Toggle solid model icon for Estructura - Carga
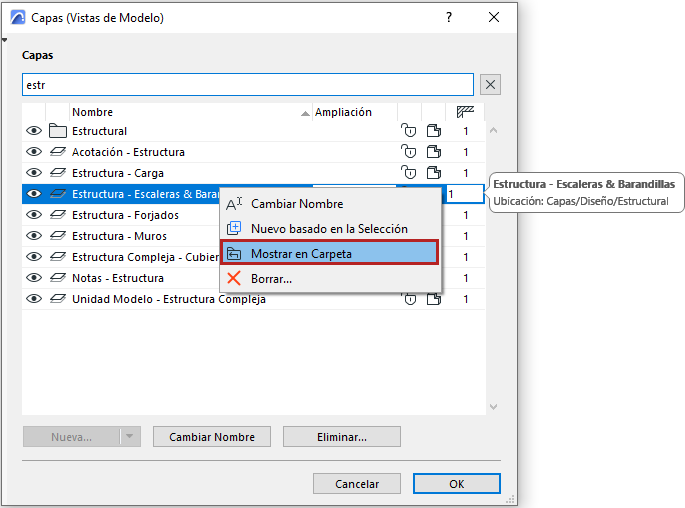 434,173
